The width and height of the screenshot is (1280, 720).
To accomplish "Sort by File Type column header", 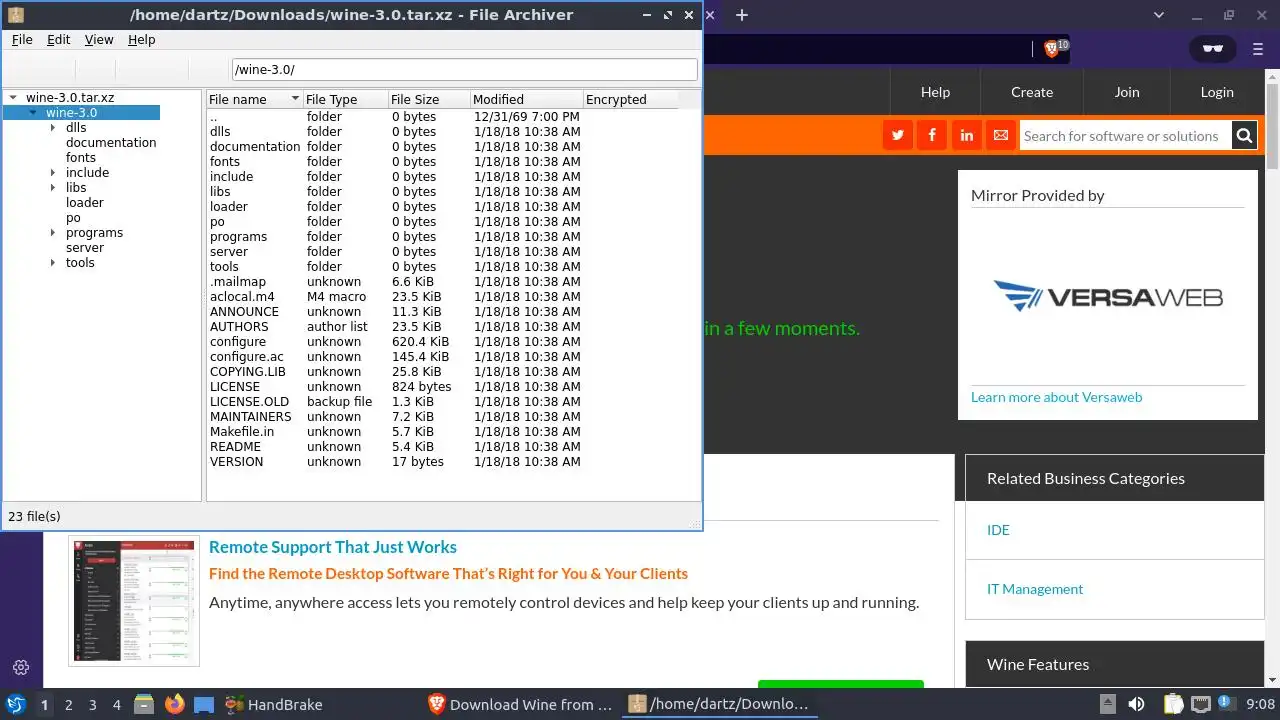I will [x=345, y=99].
